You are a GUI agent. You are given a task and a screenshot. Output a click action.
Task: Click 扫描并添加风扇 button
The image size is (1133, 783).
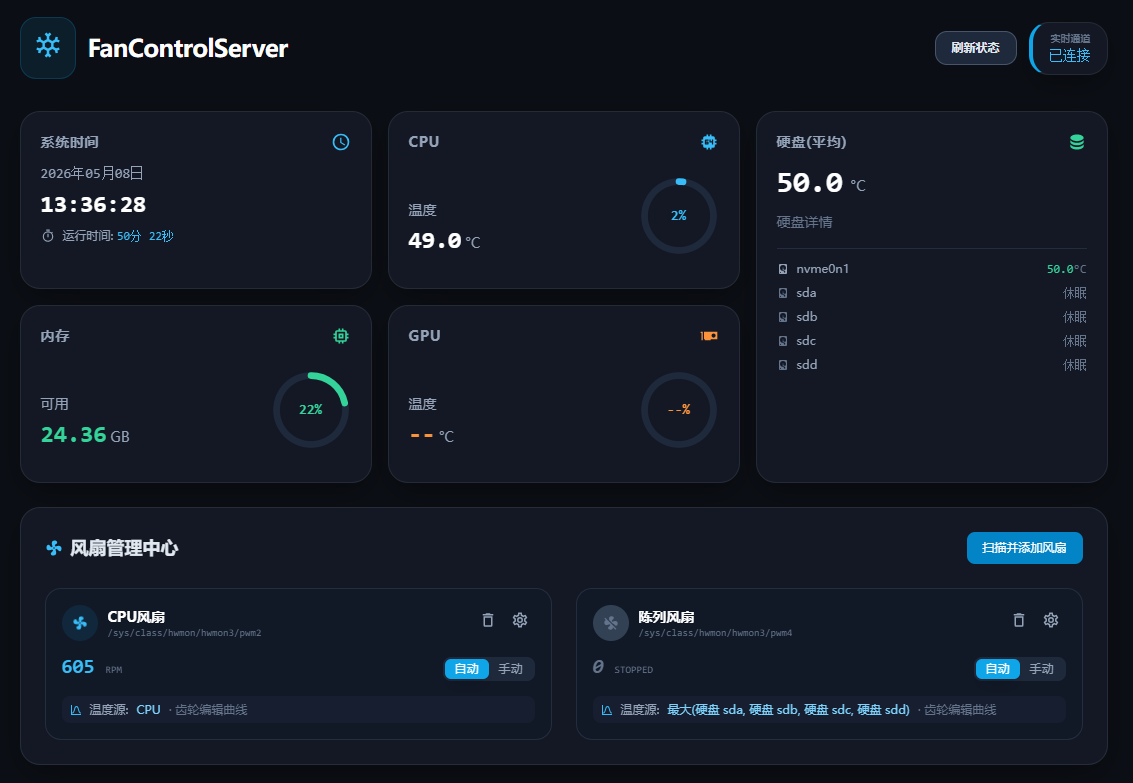(x=1025, y=548)
